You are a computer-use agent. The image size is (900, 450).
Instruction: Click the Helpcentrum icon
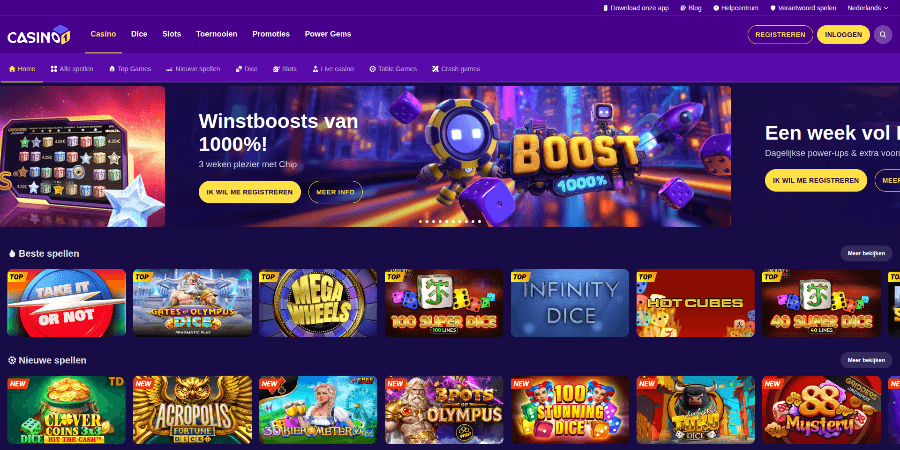point(716,8)
